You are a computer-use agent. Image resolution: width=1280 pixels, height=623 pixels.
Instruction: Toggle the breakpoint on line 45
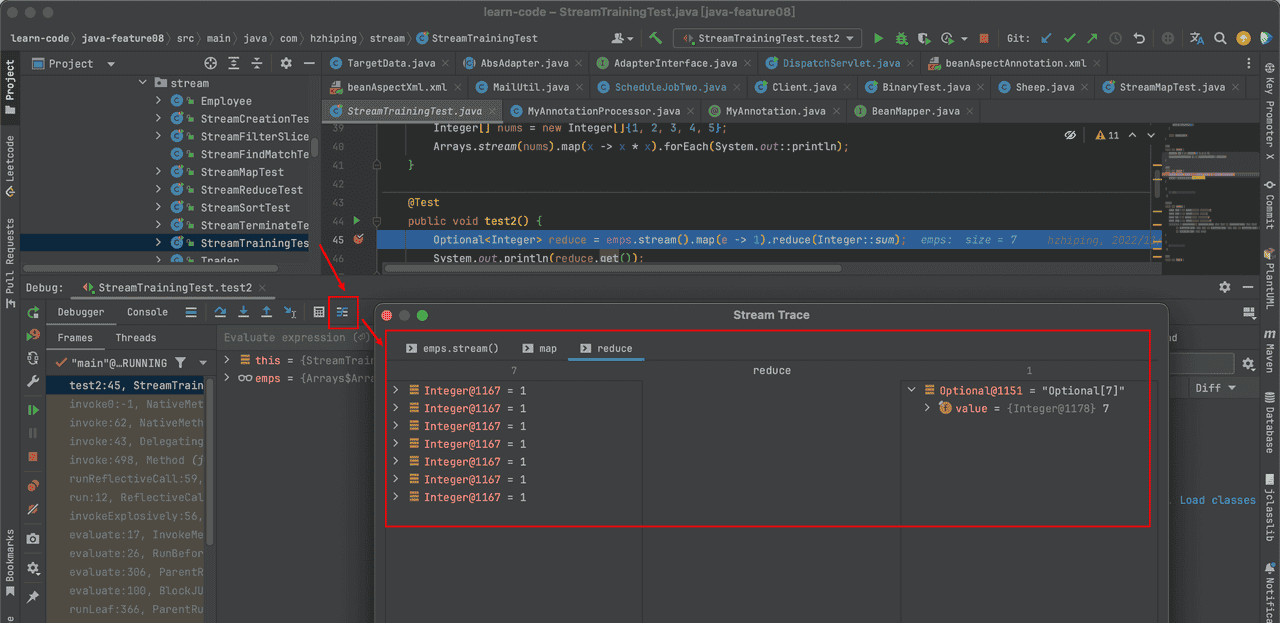pyautogui.click(x=358, y=240)
